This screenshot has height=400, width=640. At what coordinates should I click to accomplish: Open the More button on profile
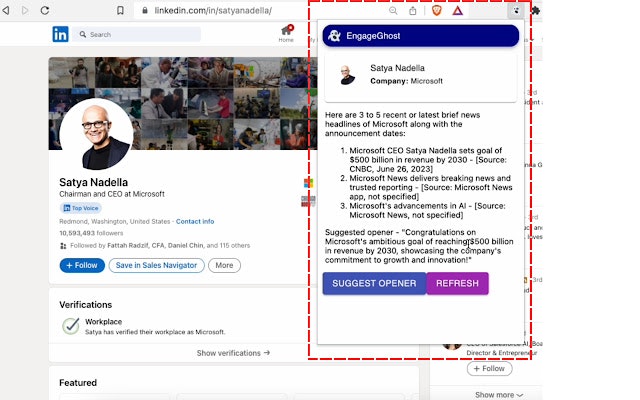224,265
